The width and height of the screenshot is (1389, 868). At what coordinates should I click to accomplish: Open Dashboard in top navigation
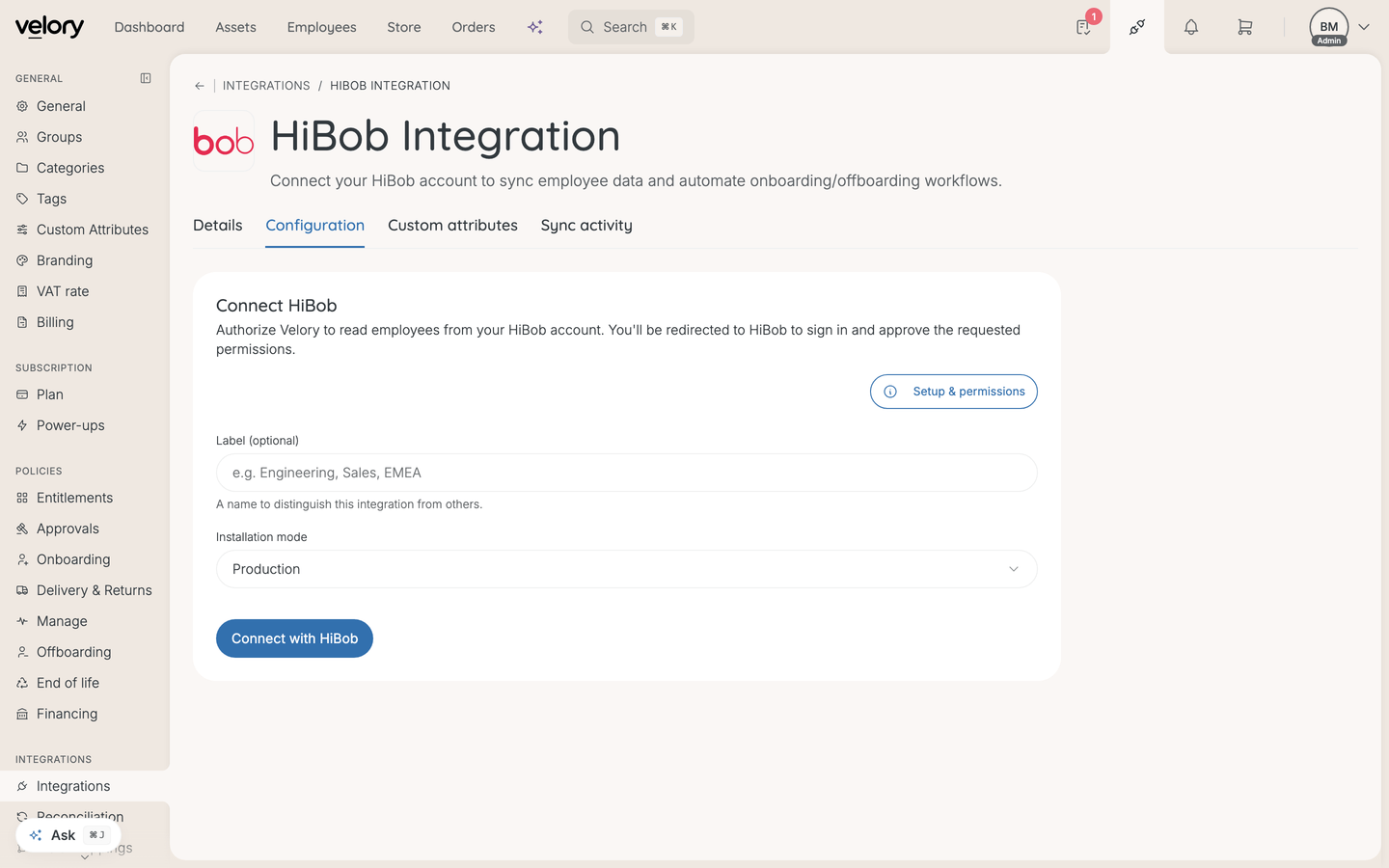[x=150, y=27]
